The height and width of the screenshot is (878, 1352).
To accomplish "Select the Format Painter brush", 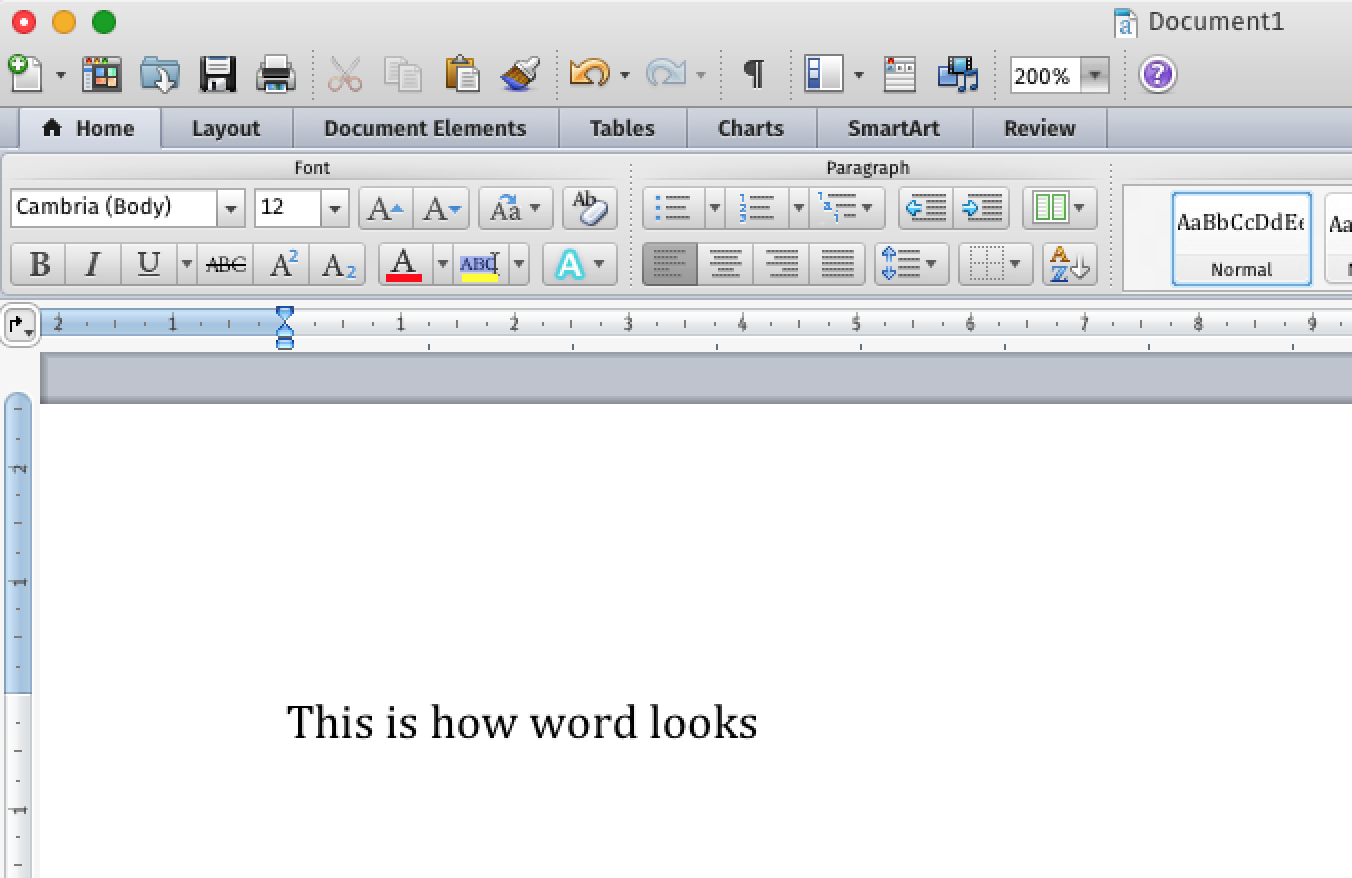I will click(520, 74).
